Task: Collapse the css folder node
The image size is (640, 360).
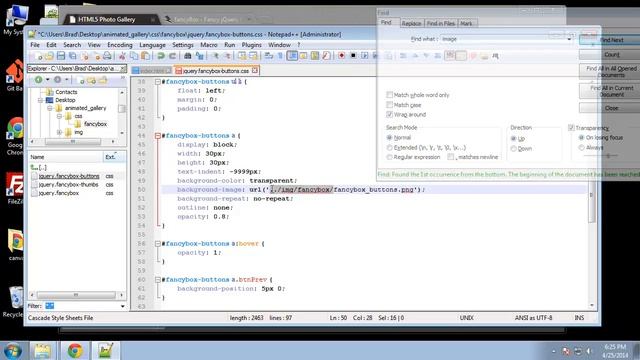Action: click(60, 116)
